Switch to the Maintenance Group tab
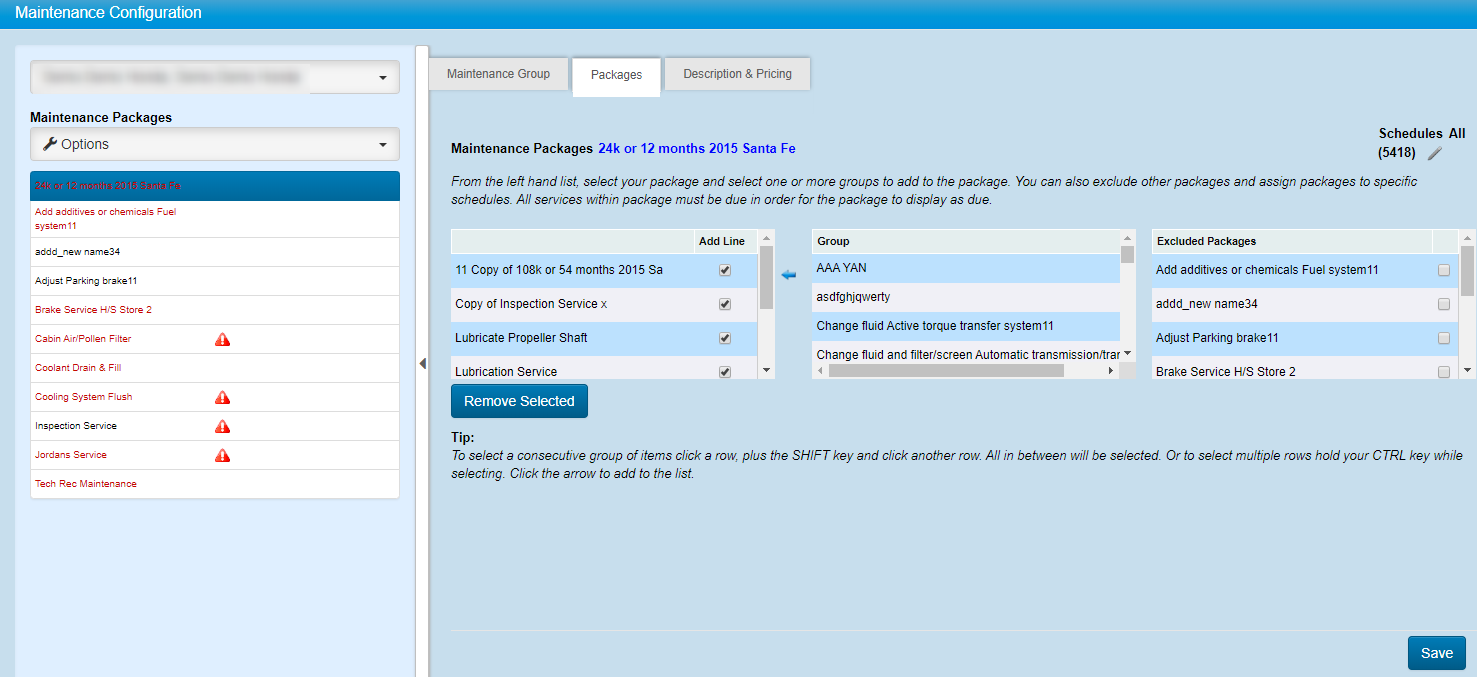 (498, 74)
